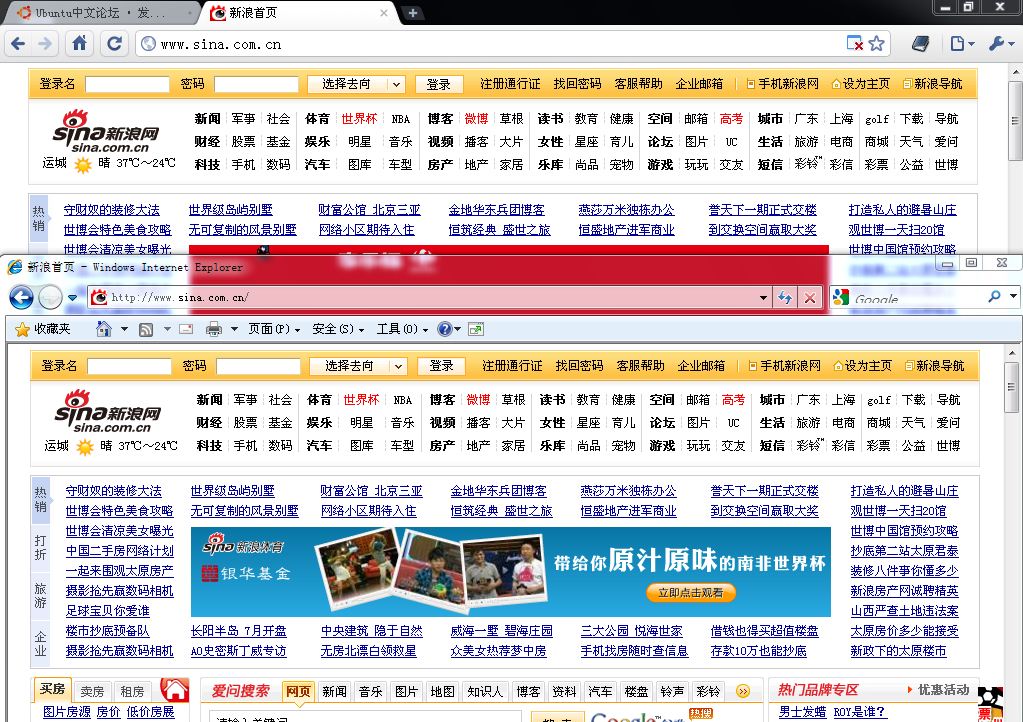This screenshot has height=722, width=1023.
Task: Expand IE's recent pages arrow beside forward
Action: tap(72, 298)
